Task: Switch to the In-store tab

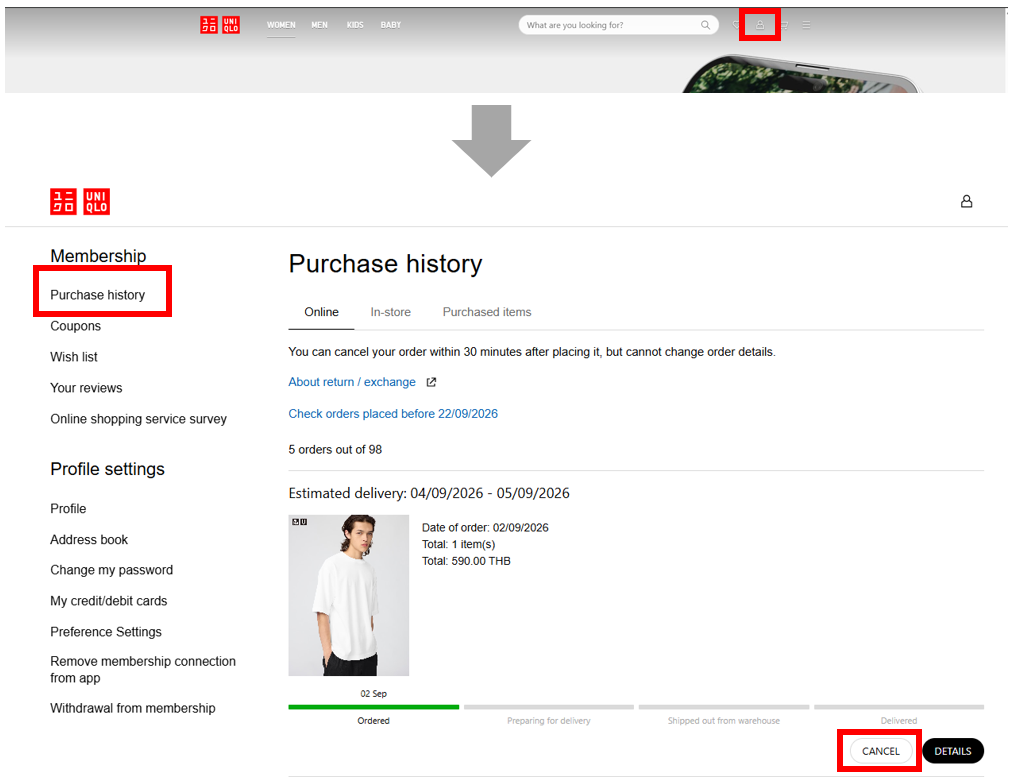Action: tap(390, 312)
